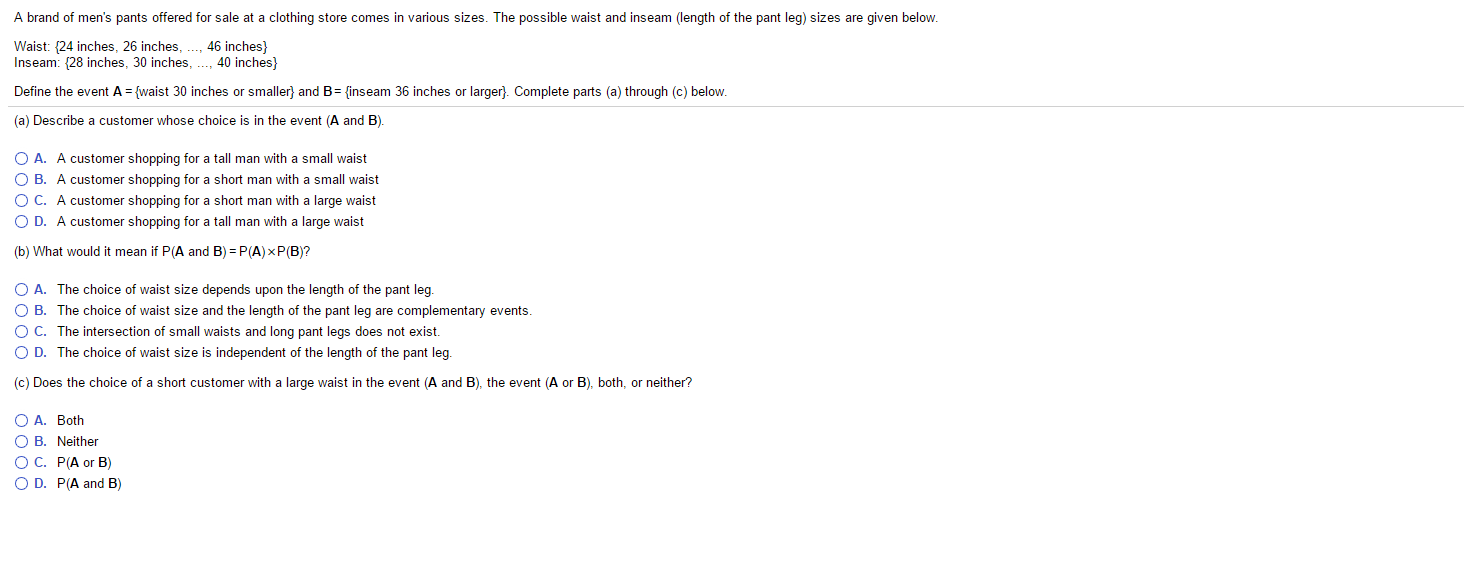Viewport: 1464px width, 581px height.
Task: Click the intro sentence about men's pants
Action: click(475, 19)
